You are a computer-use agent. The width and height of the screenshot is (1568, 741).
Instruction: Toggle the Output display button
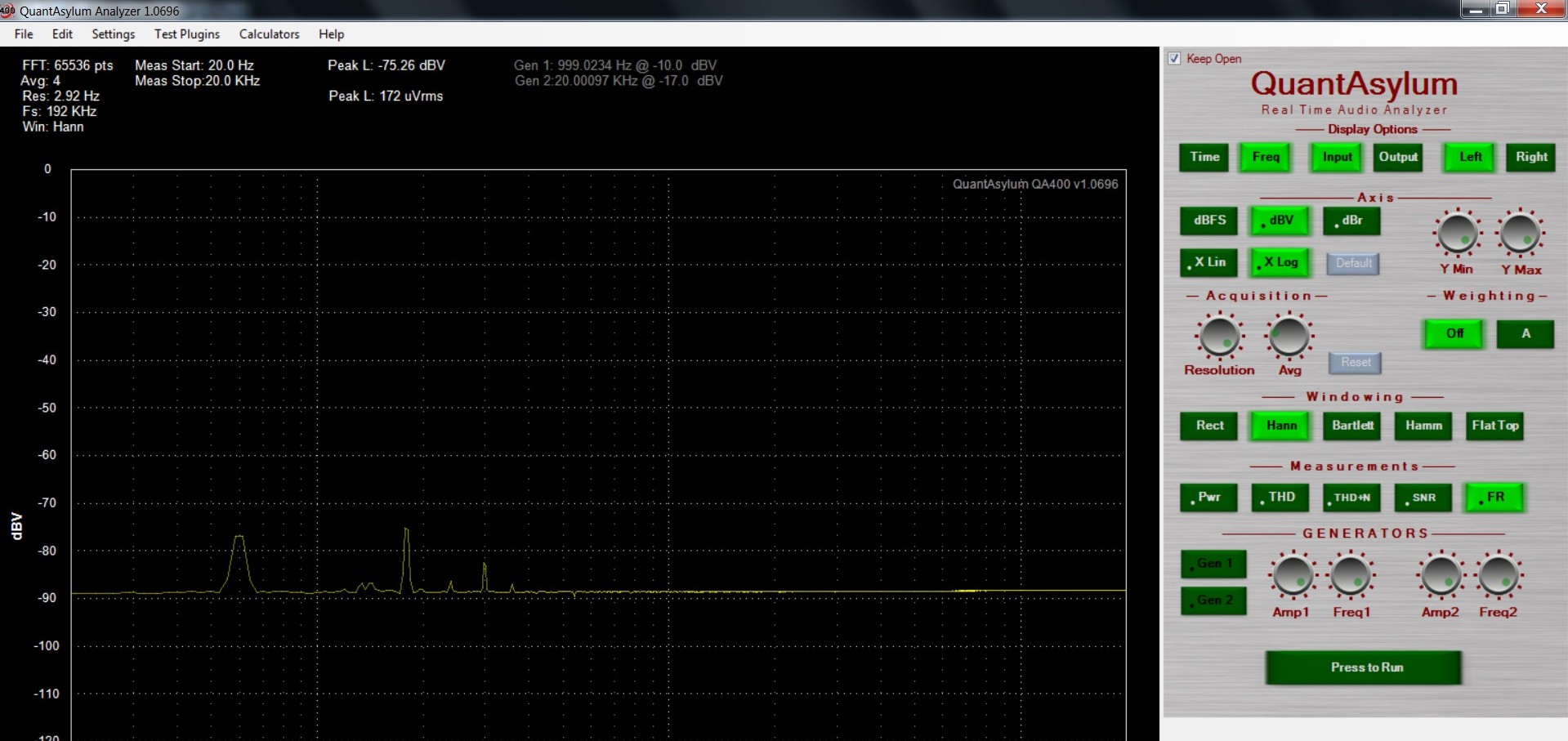pyautogui.click(x=1398, y=157)
